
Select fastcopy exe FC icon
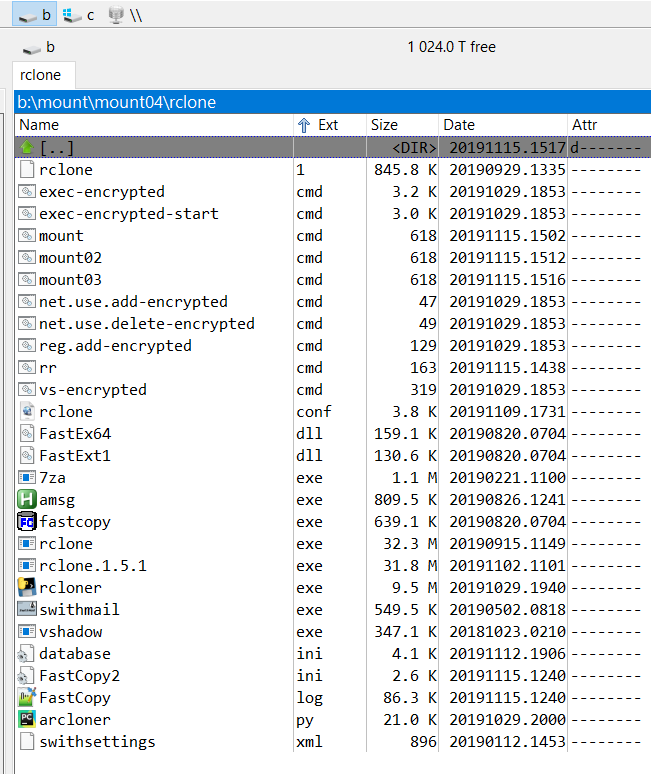[27, 522]
